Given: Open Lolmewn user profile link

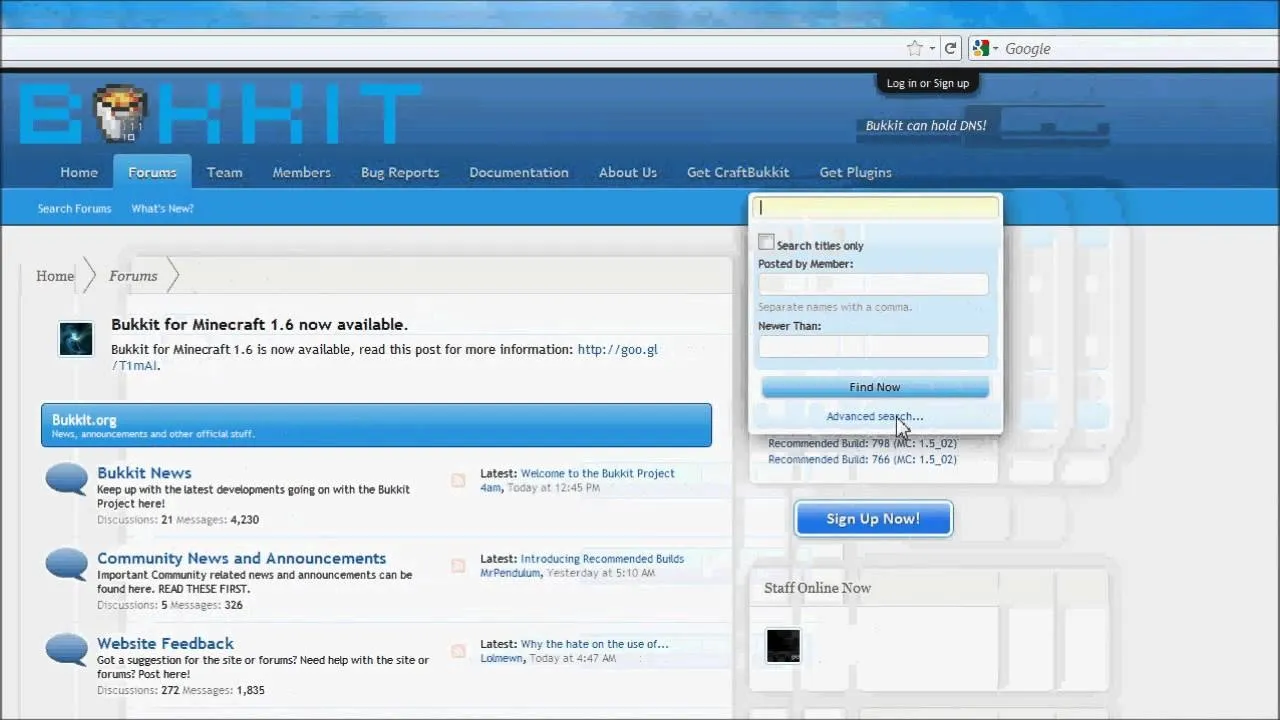Looking at the screenshot, I should point(501,658).
